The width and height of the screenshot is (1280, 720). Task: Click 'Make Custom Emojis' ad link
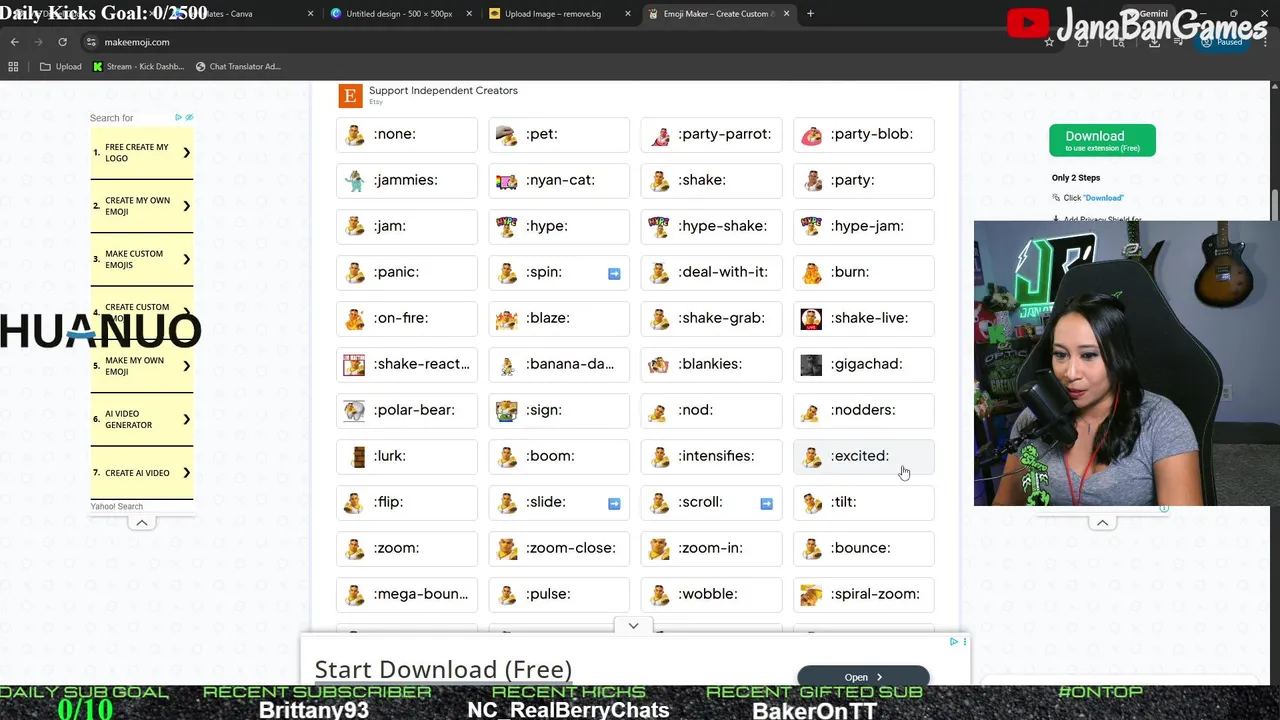pos(141,259)
